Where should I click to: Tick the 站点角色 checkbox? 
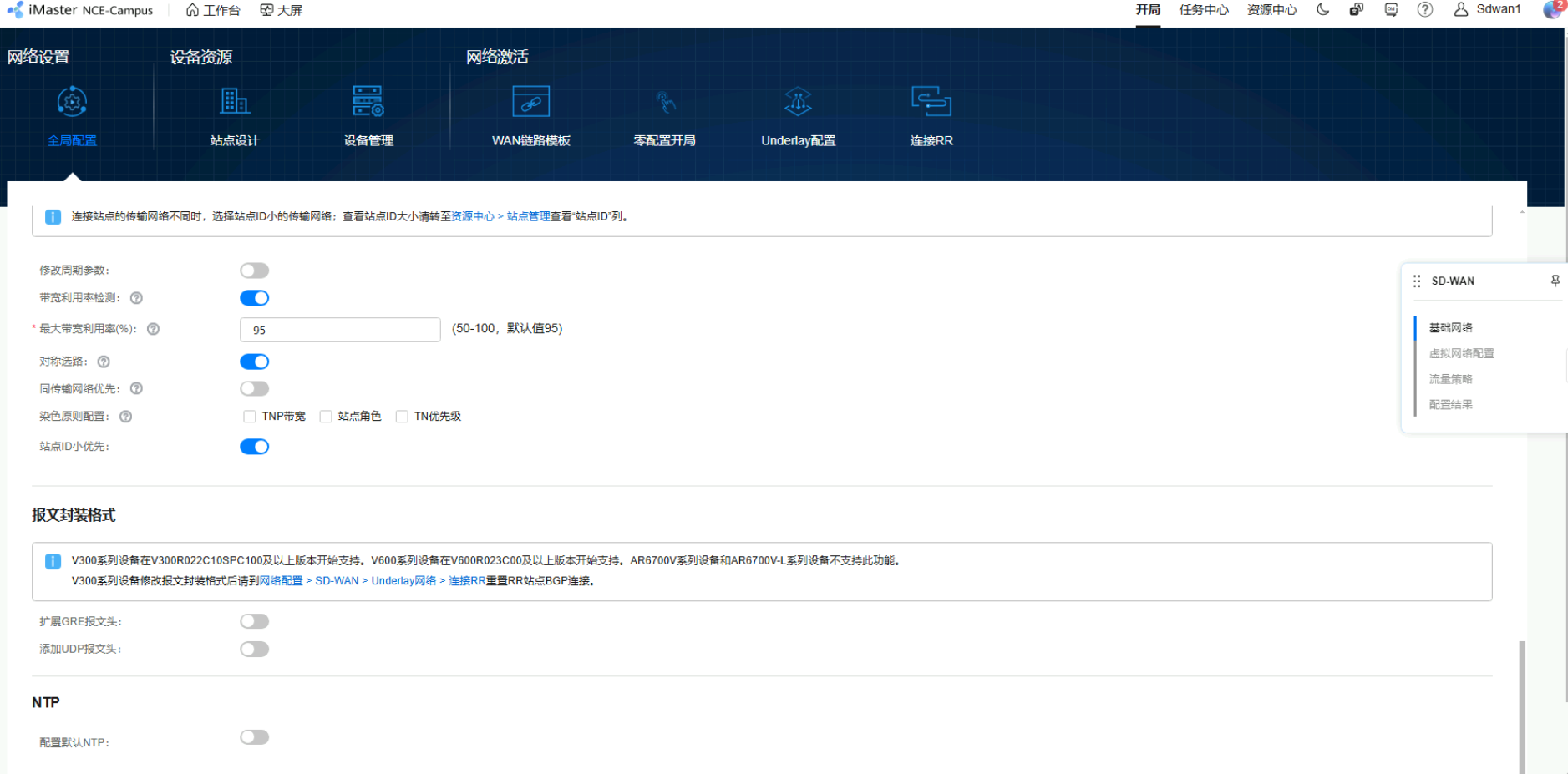(x=326, y=417)
